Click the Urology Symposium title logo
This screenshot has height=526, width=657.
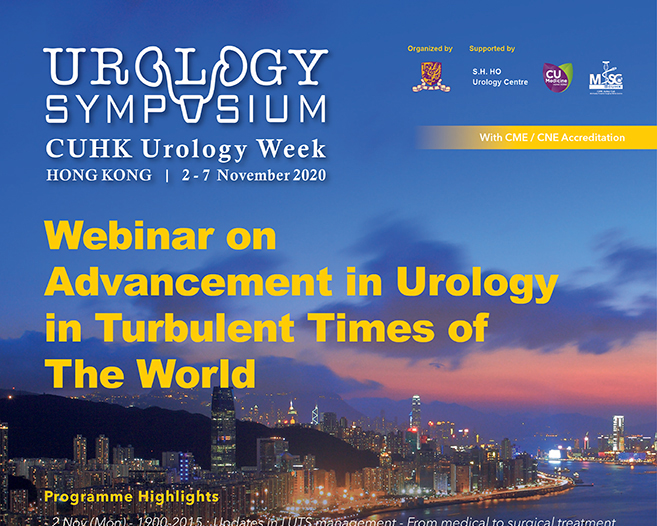186,87
